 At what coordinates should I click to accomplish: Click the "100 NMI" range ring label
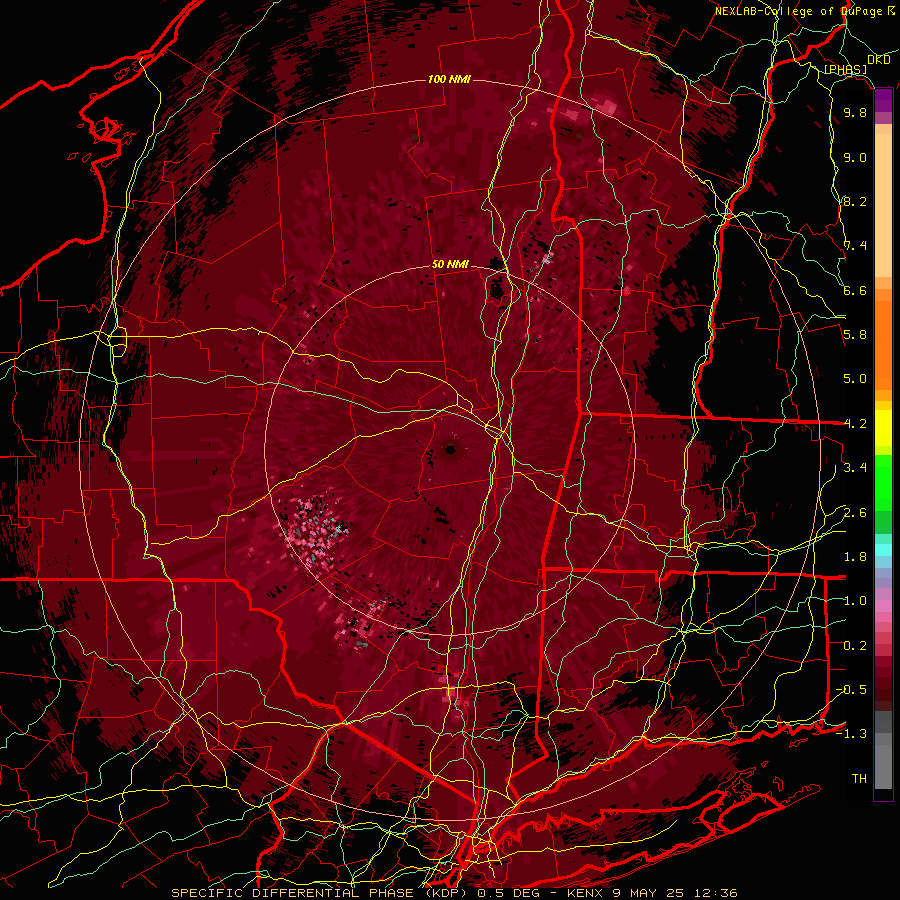tap(449, 79)
